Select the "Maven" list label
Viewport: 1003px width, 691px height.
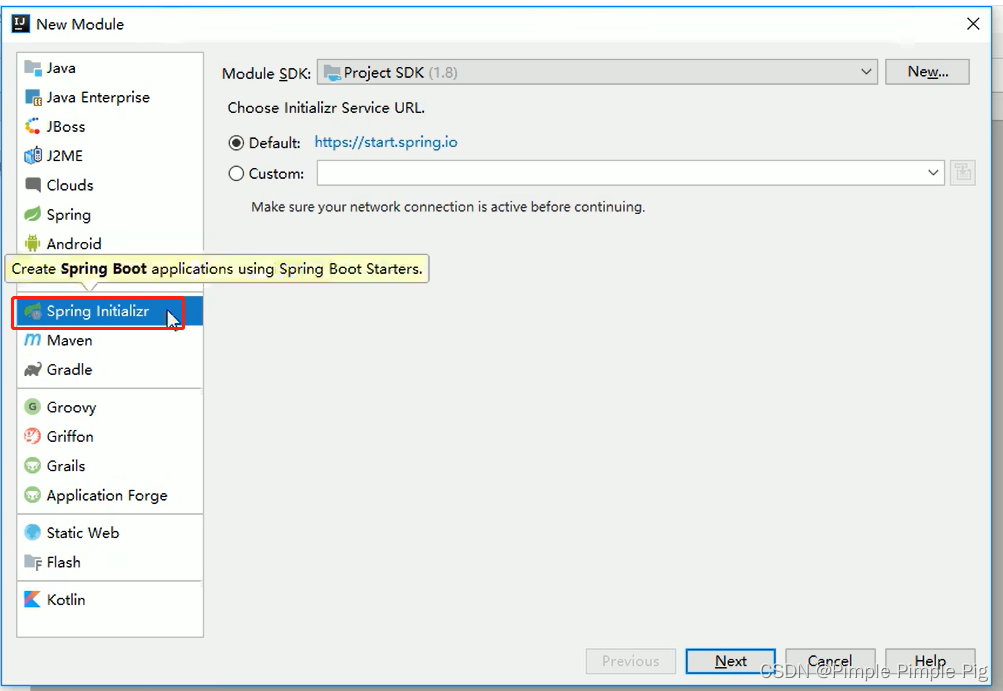[69, 340]
